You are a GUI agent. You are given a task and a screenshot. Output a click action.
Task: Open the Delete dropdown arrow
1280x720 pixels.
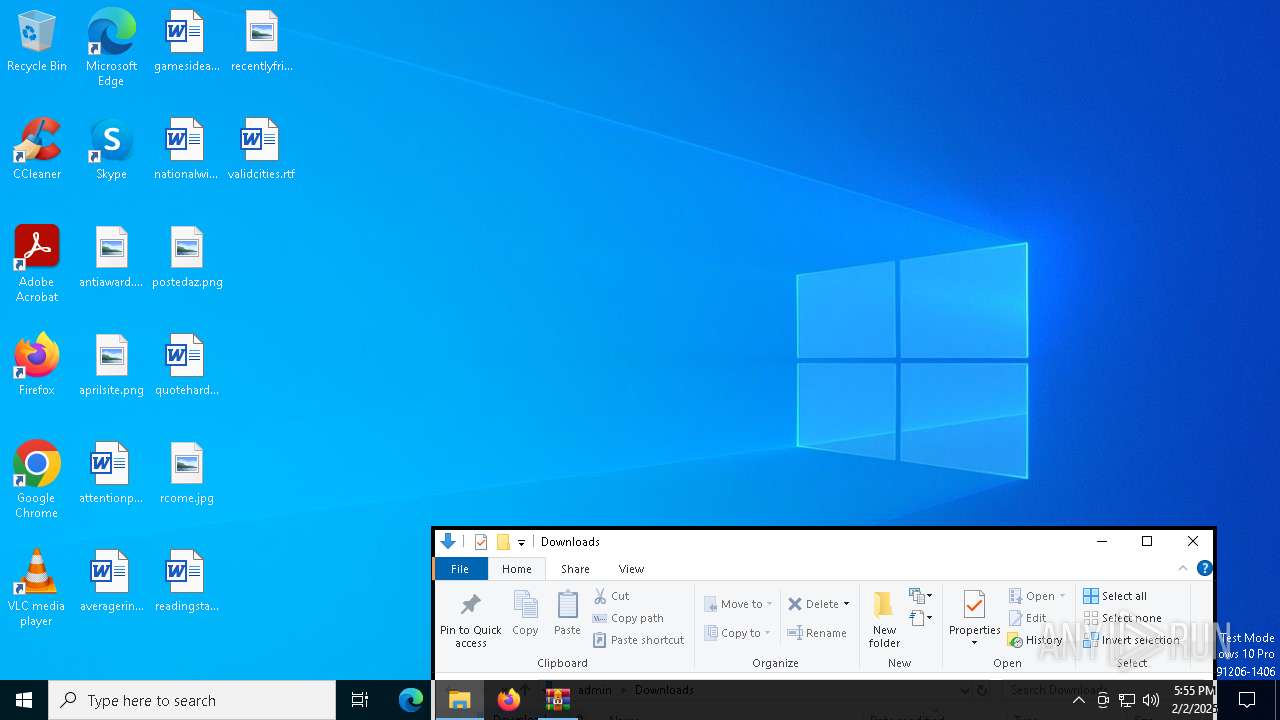coord(846,604)
